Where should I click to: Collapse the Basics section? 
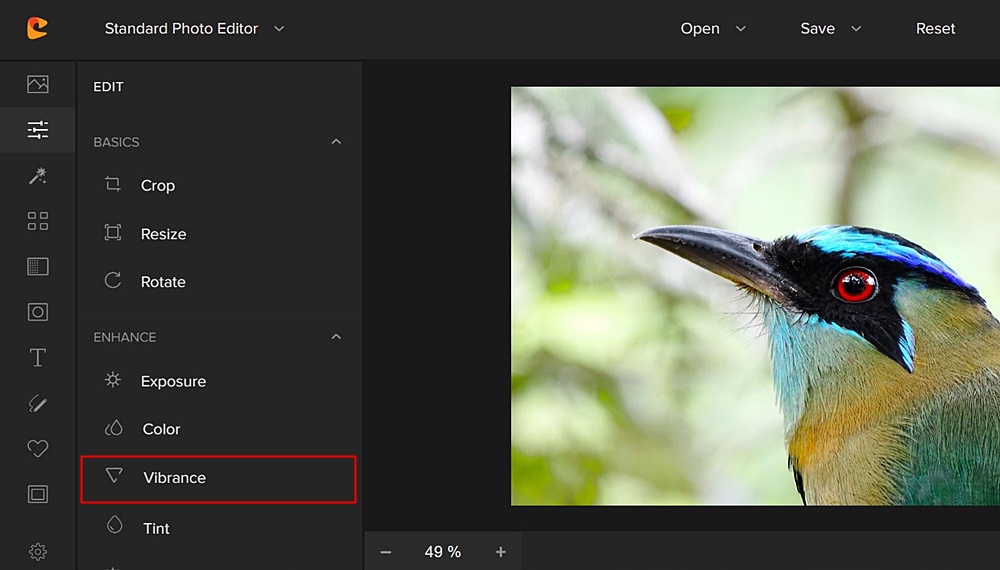click(x=336, y=142)
